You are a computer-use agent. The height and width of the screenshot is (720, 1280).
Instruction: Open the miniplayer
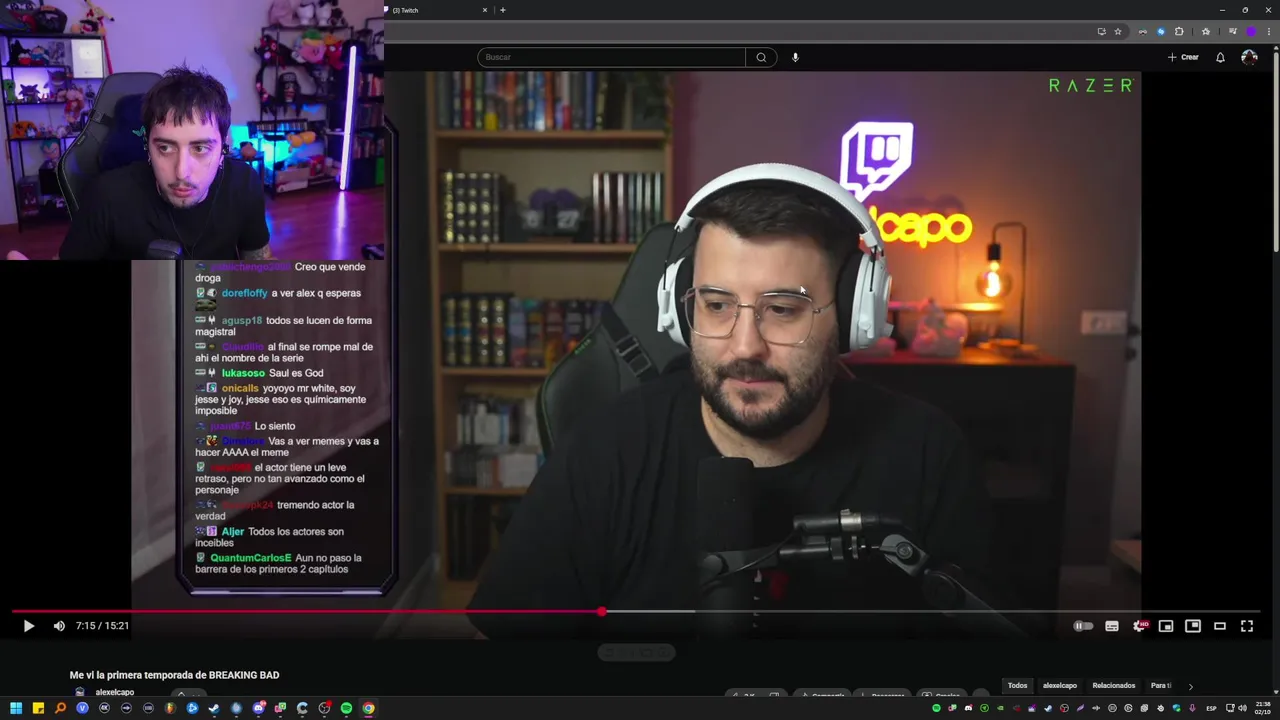[1166, 626]
